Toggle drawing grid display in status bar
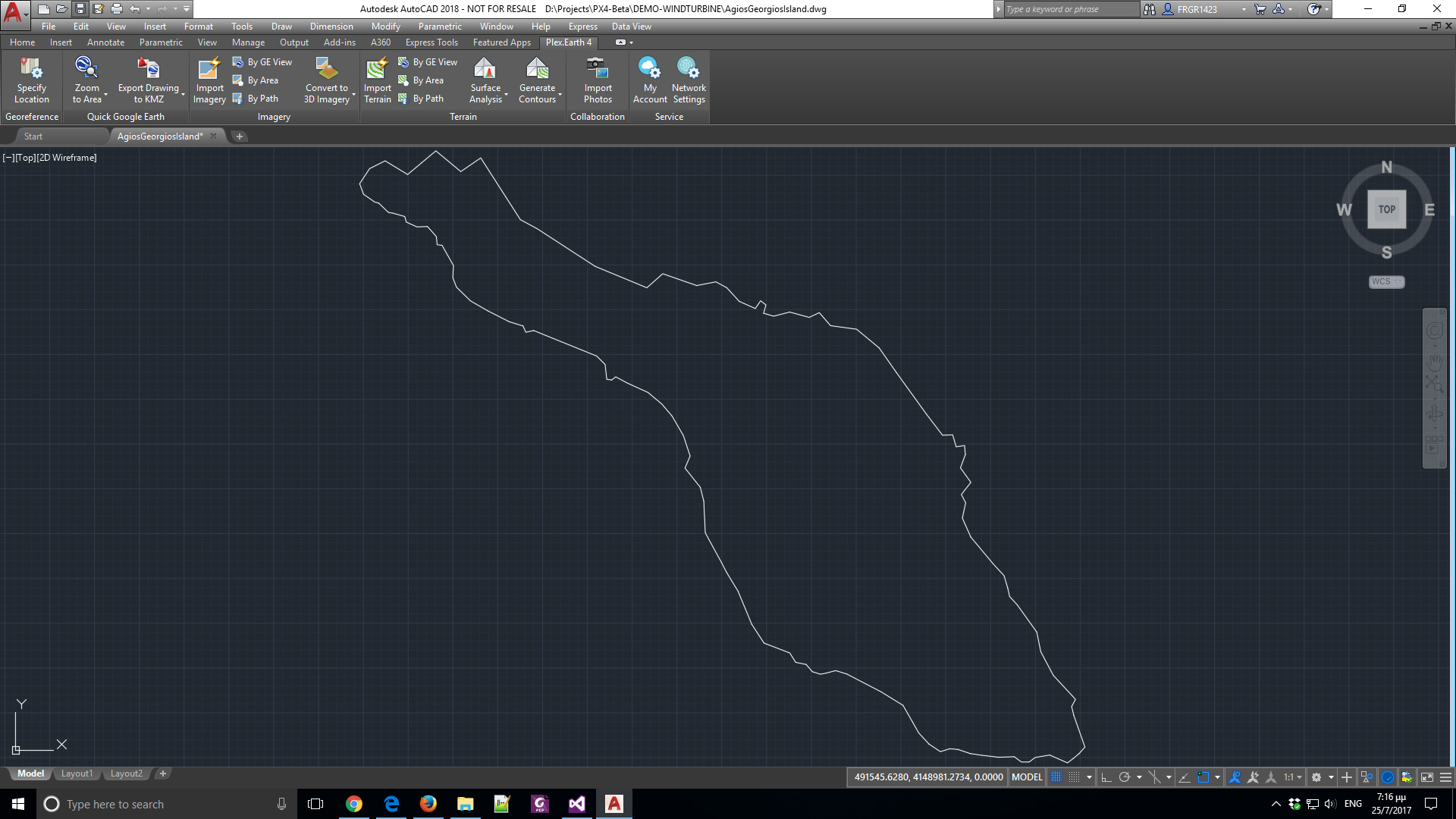This screenshot has width=1456, height=819. click(1056, 777)
